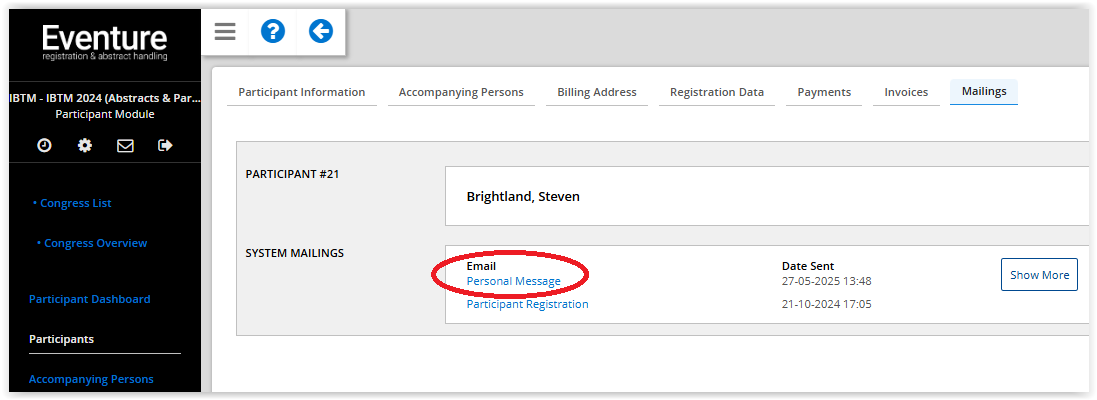This screenshot has height=400, width=1097.
Task: Switch to the Invoices tab
Action: (906, 92)
